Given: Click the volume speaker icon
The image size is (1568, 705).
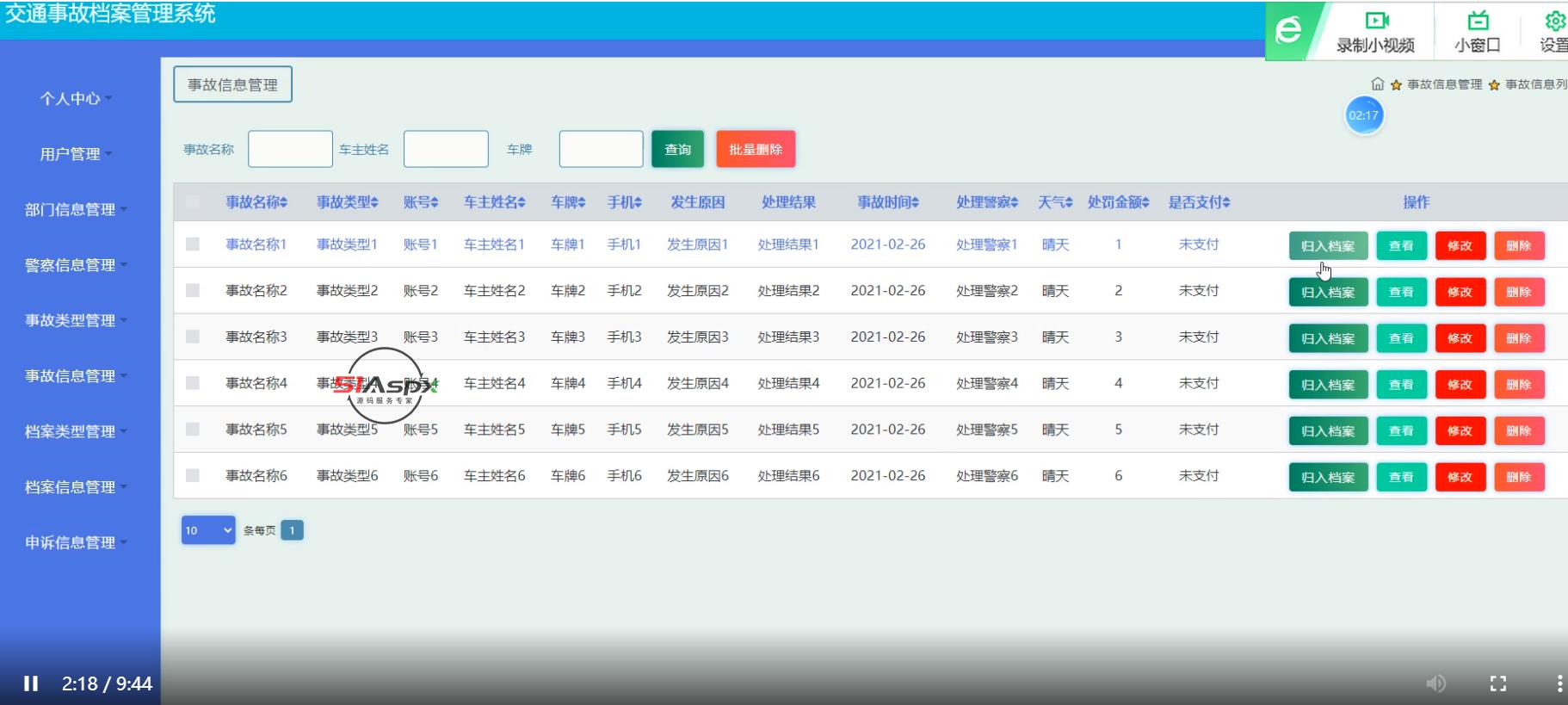Looking at the screenshot, I should point(1435,683).
